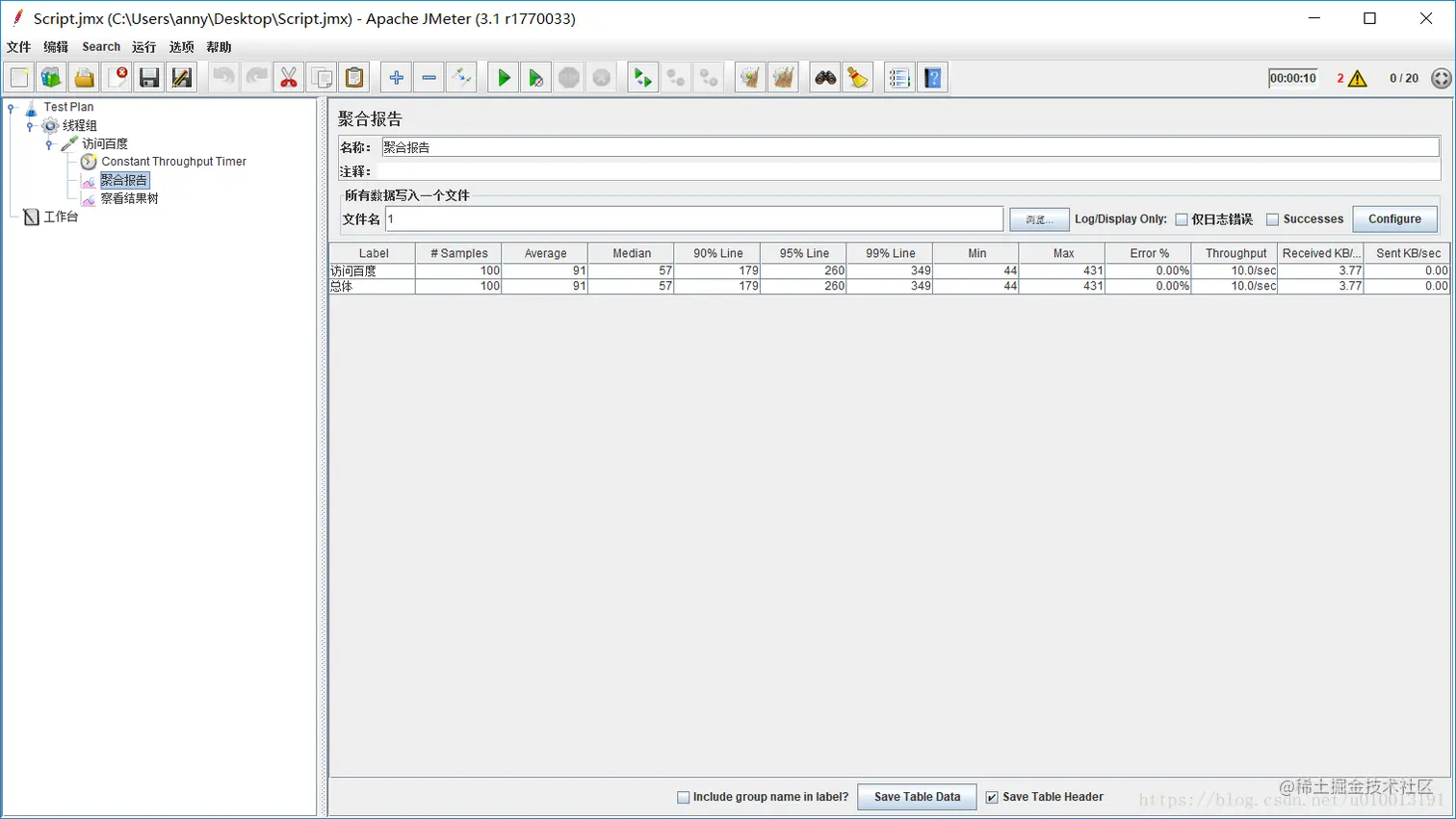Click the Close test plan icon
The width and height of the screenshot is (1456, 819).
117,78
